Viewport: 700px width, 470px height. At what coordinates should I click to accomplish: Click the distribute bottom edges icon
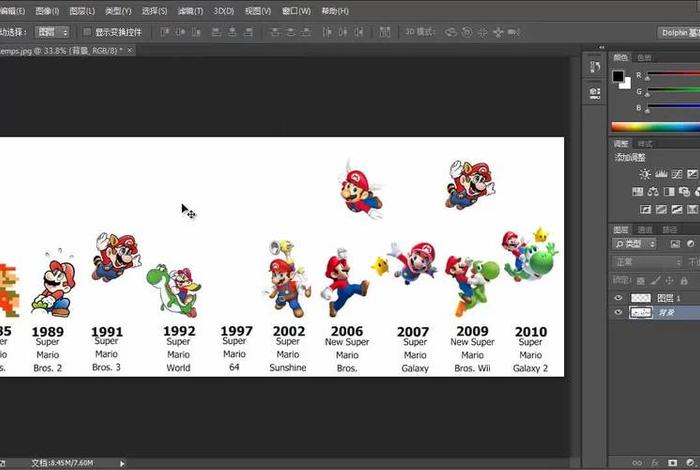coord(306,32)
